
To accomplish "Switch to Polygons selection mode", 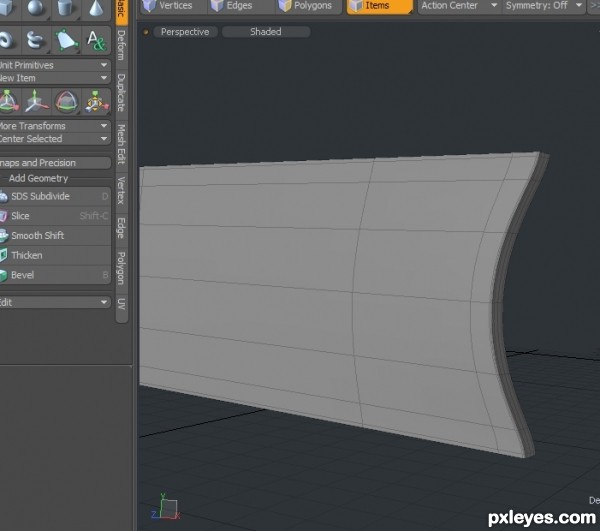I will point(309,6).
